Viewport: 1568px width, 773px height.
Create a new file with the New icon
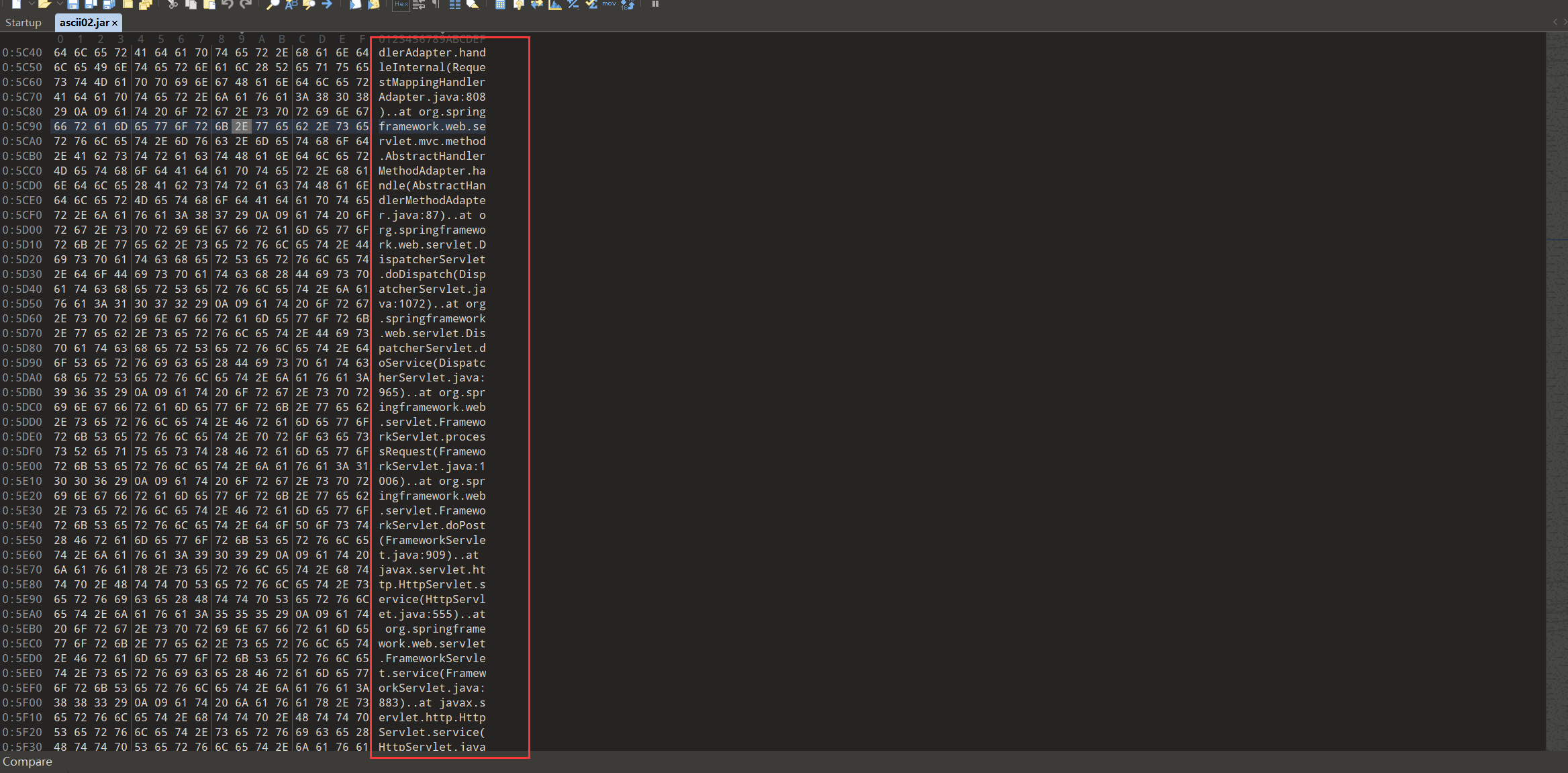click(17, 4)
